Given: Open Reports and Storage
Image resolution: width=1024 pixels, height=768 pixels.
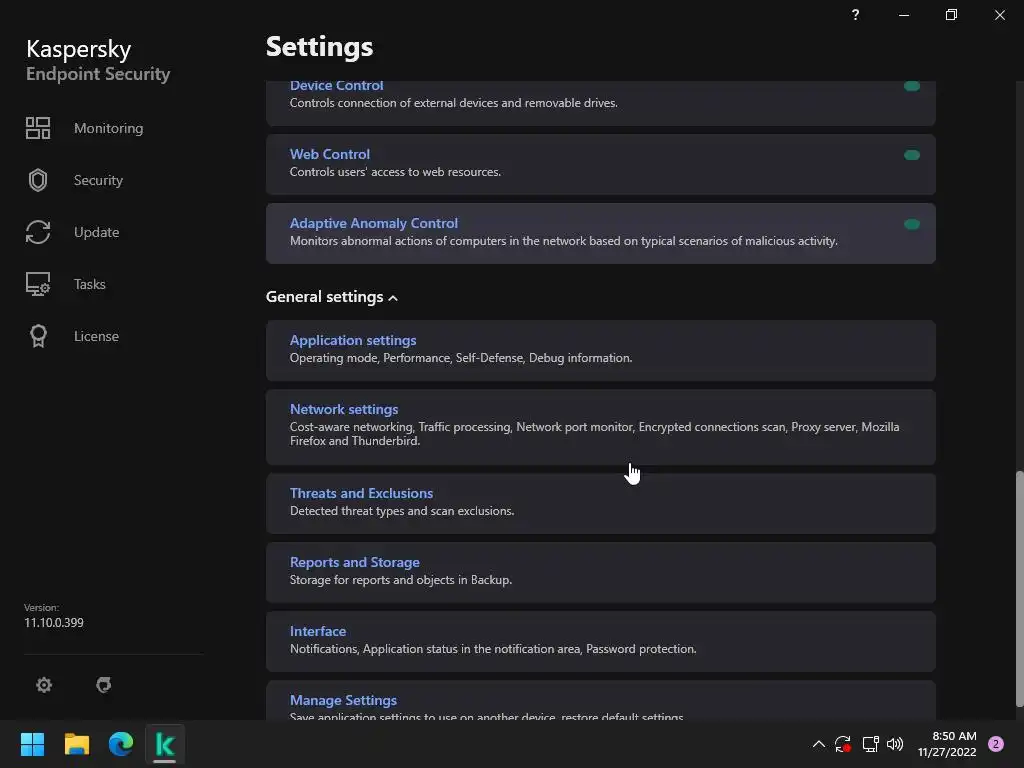Looking at the screenshot, I should [355, 562].
